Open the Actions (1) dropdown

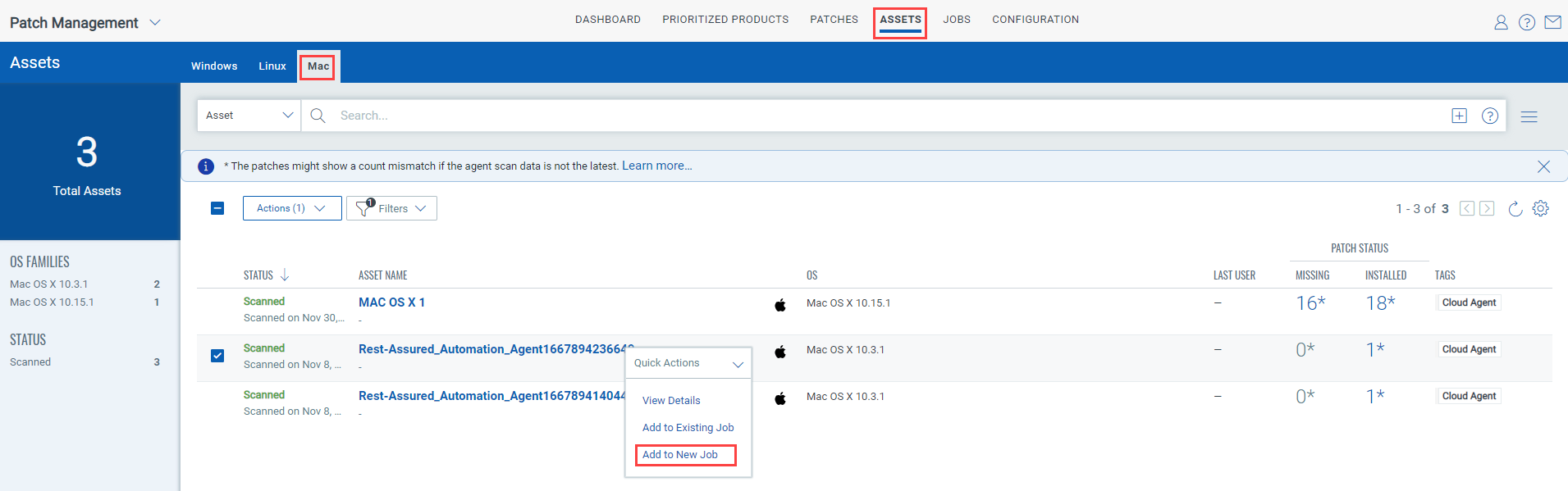[292, 208]
